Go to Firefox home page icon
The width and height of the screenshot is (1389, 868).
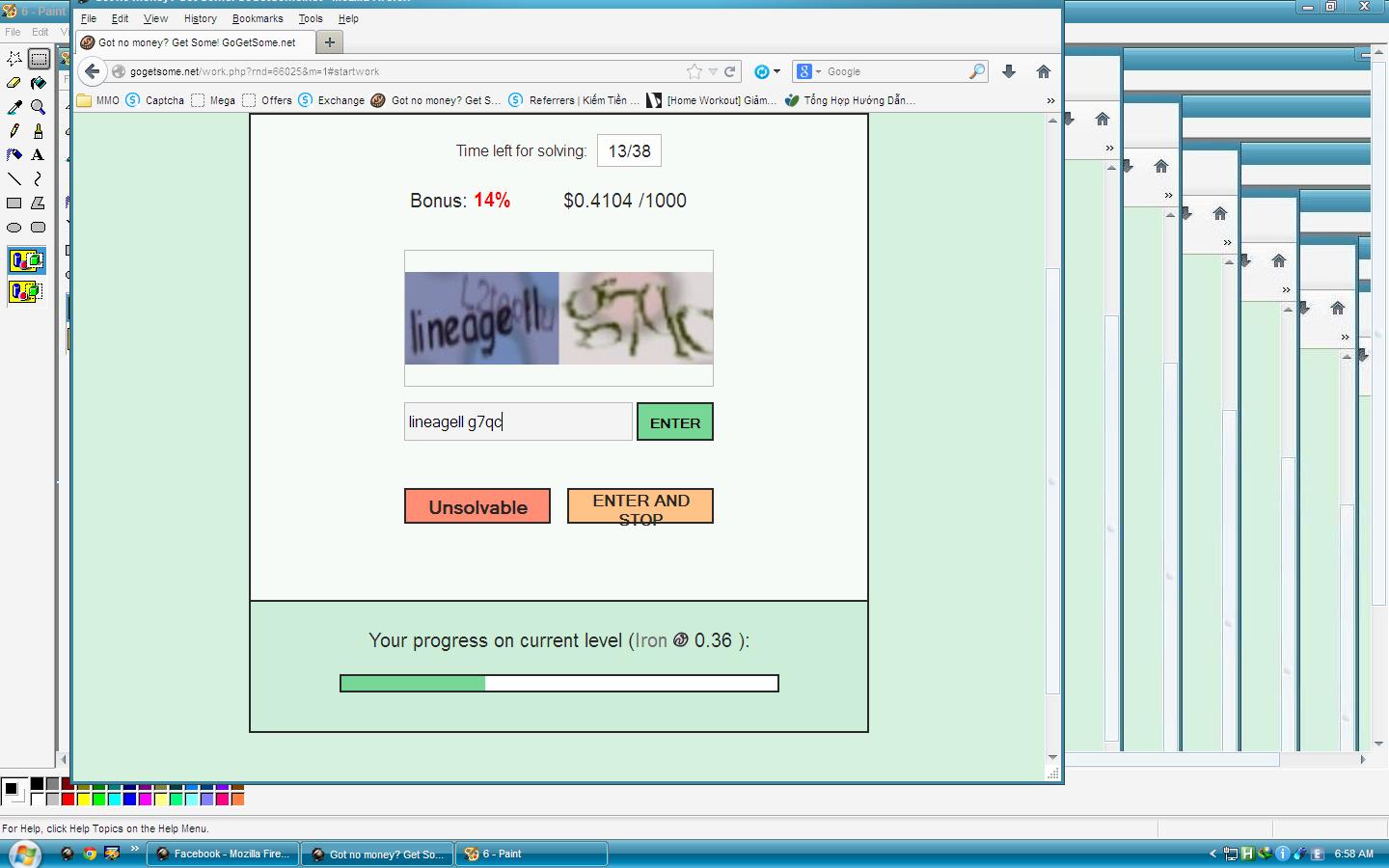[1044, 71]
